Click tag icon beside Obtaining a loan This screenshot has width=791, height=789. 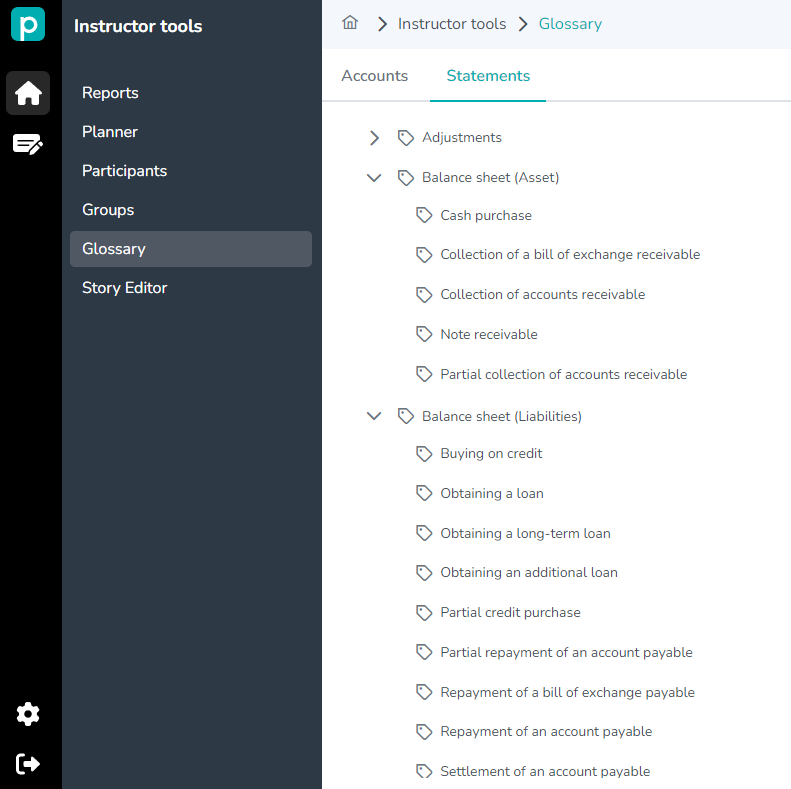424,493
